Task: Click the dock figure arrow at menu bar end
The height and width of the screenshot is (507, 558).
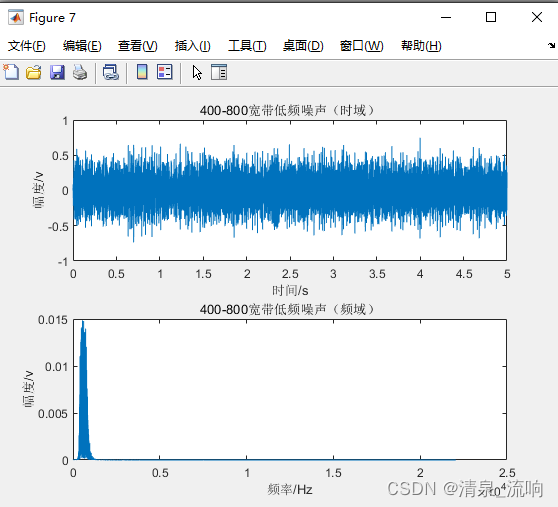Action: (551, 45)
